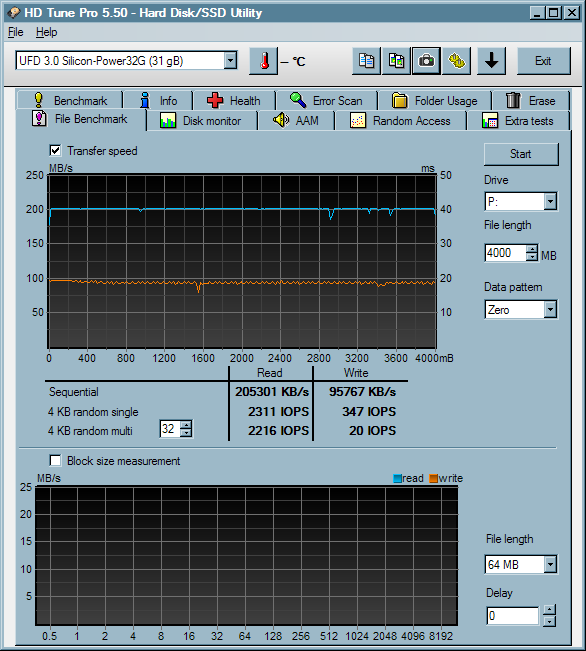This screenshot has width=586, height=651.
Task: Switch to the Info tab
Action: point(158,100)
